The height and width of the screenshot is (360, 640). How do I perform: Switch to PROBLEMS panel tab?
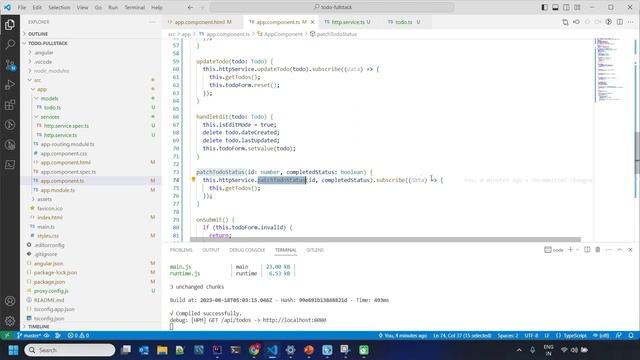pos(181,250)
